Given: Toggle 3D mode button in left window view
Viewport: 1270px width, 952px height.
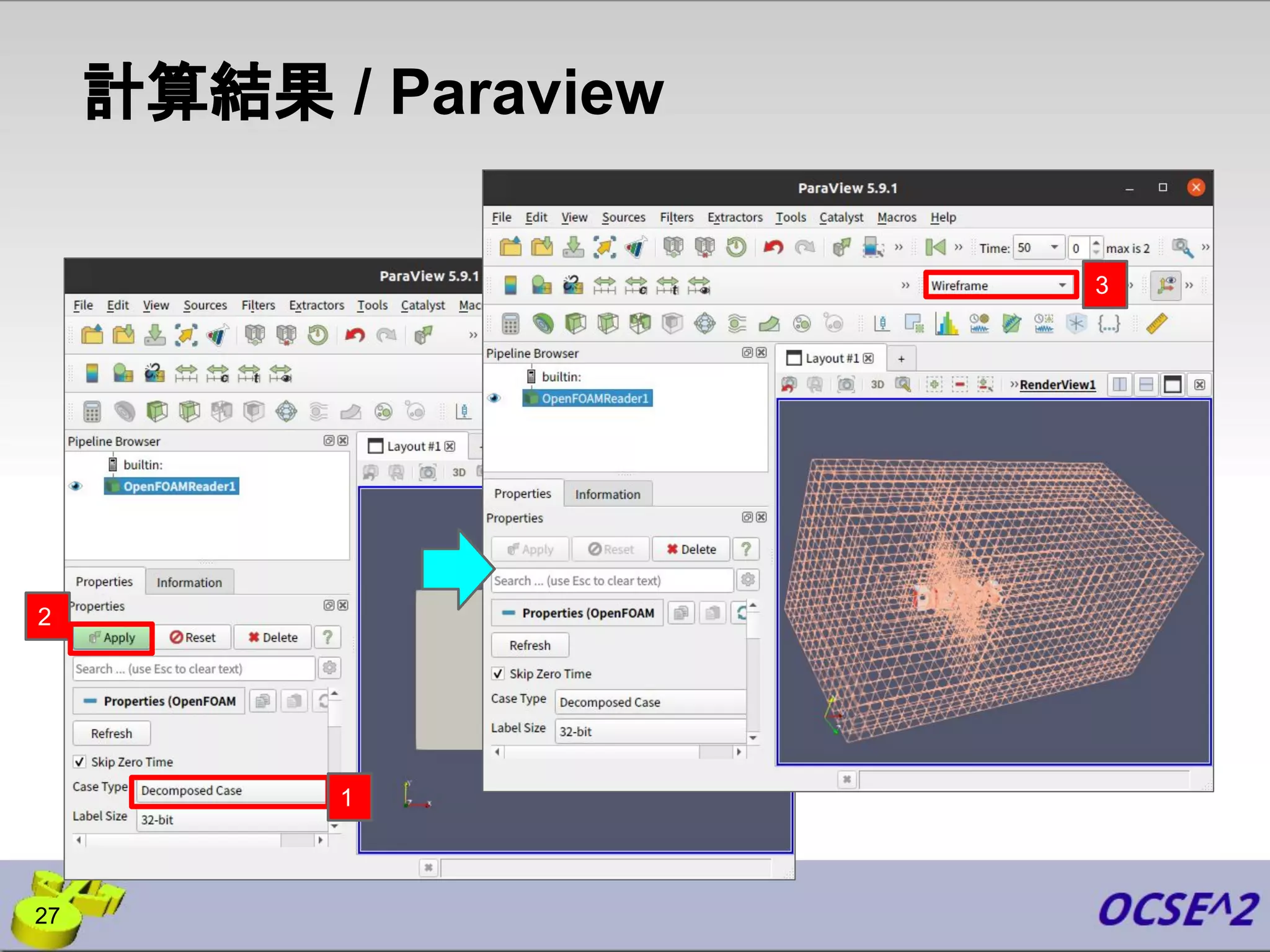Looking at the screenshot, I should pyautogui.click(x=459, y=472).
